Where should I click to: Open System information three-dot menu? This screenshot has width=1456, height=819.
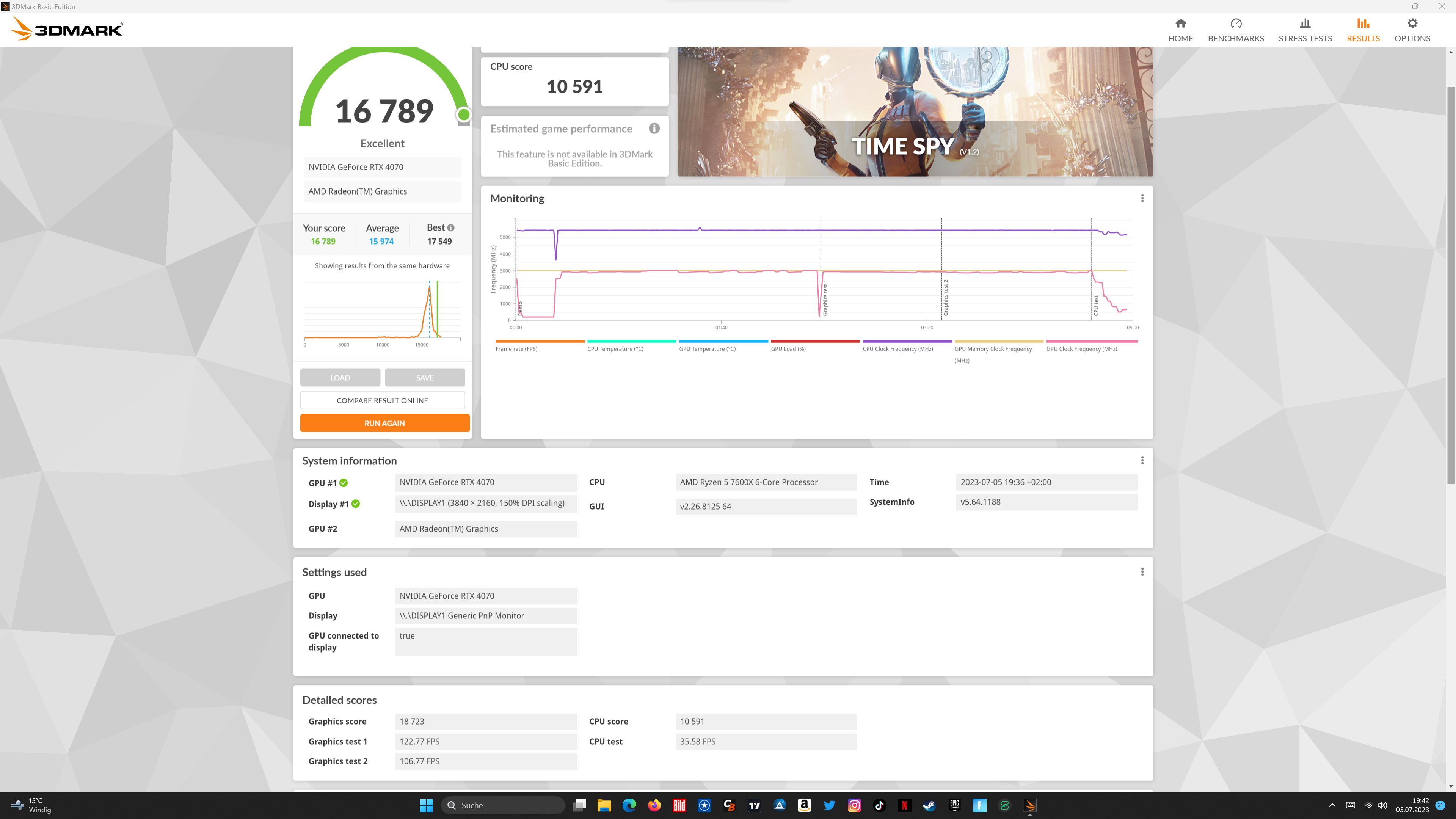coord(1142,460)
